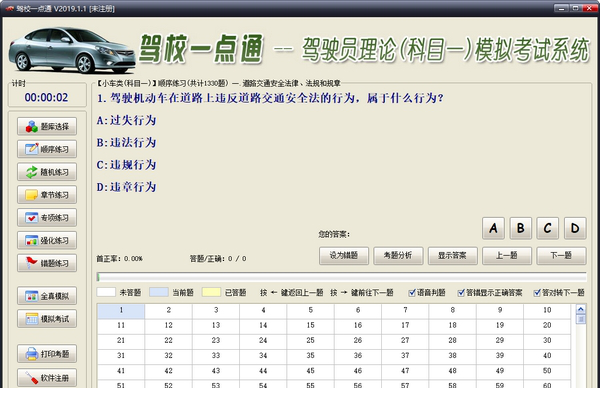The width and height of the screenshot is (600, 403).
Task: Click the 当前题 legend color box
Action: 159,292
